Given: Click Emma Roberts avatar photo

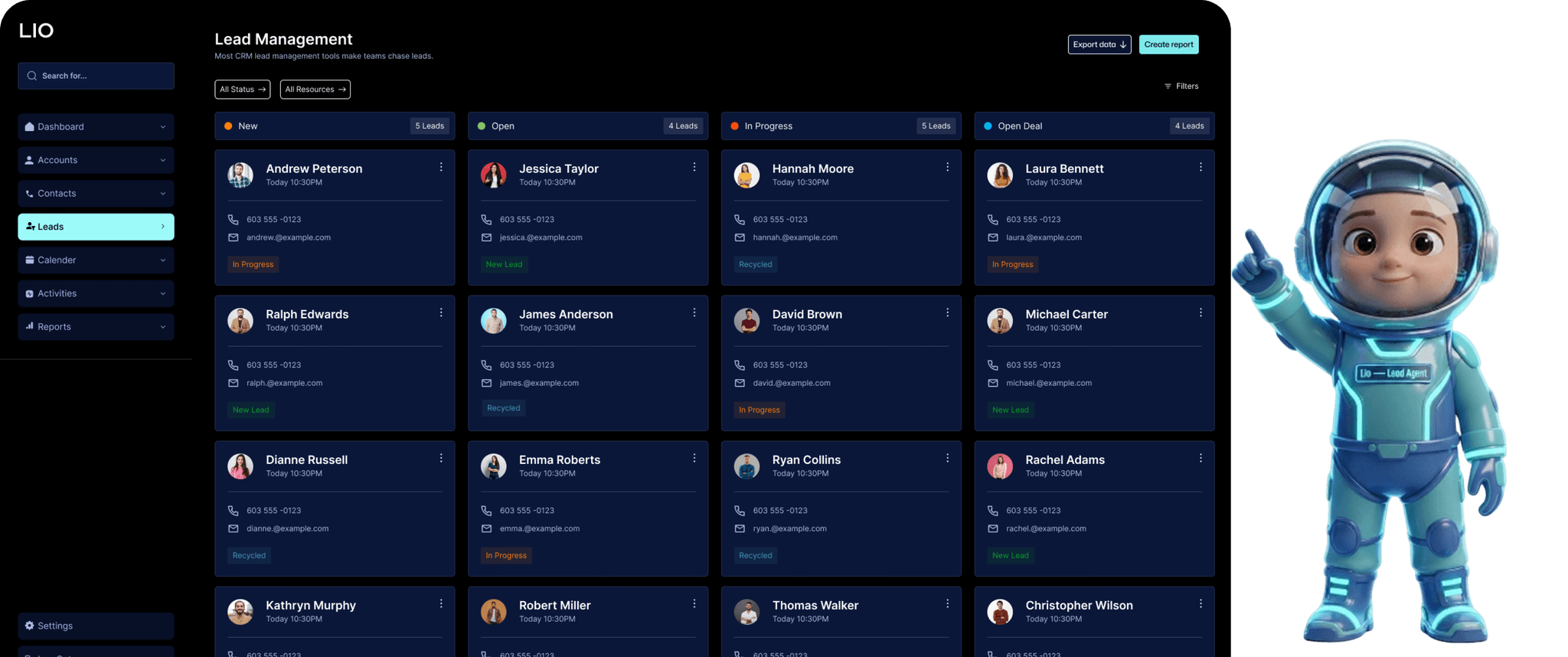Looking at the screenshot, I should pos(494,466).
